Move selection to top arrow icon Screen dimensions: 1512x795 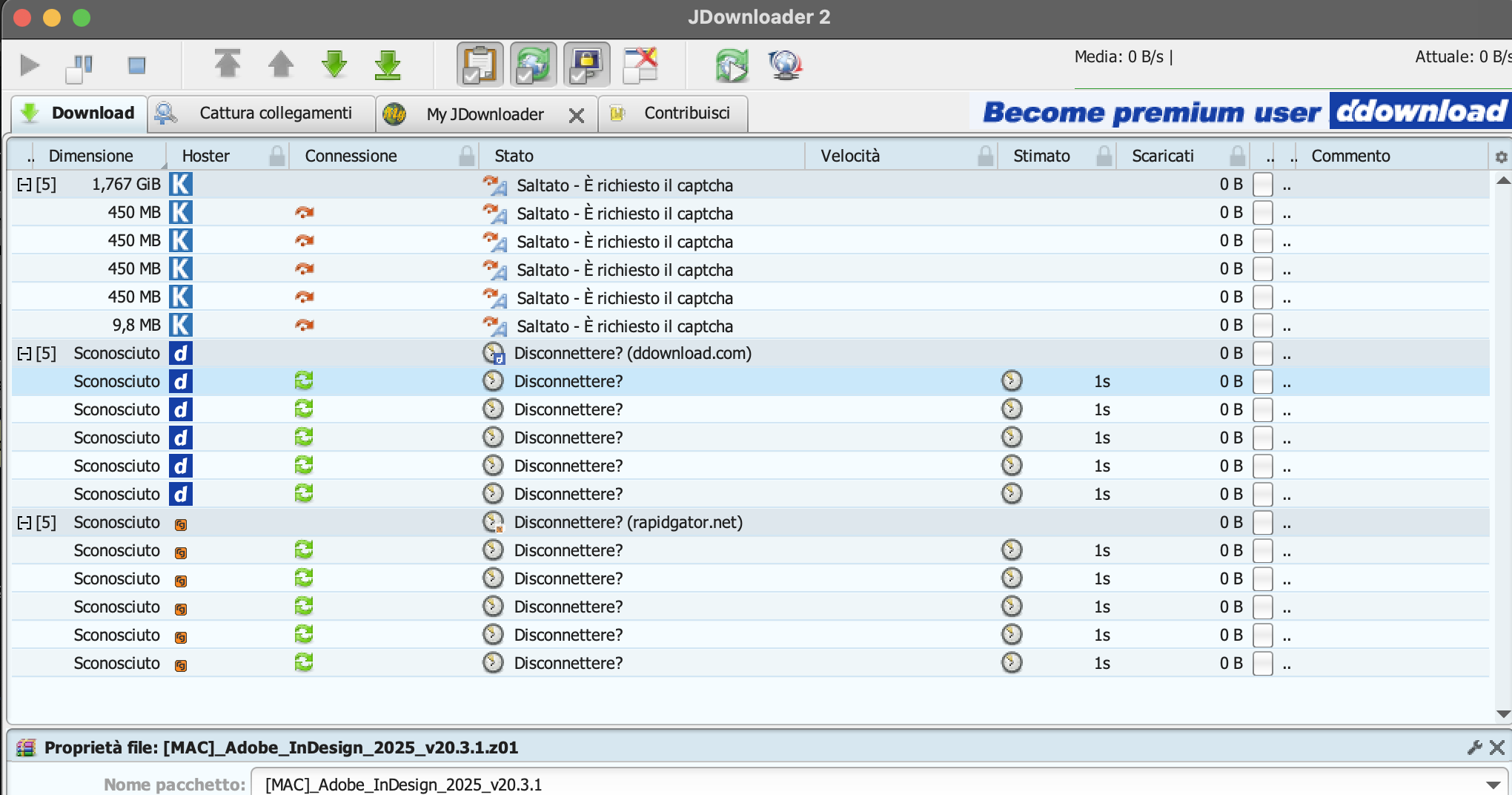pyautogui.click(x=228, y=65)
